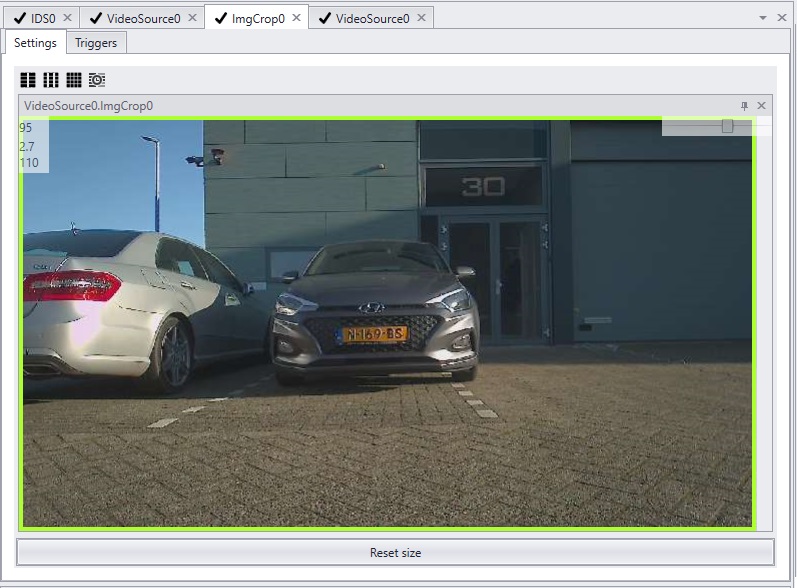Click the clock timing overlay icon
This screenshot has width=797, height=588.
pos(97,80)
